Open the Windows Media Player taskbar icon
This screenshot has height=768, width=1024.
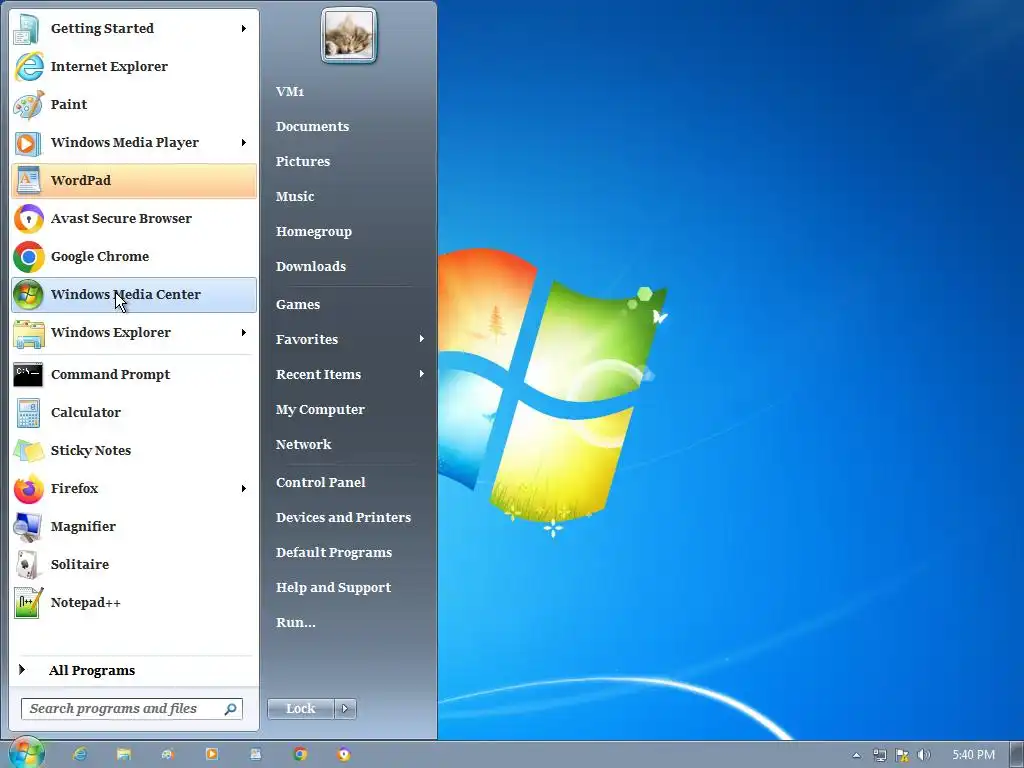point(212,754)
